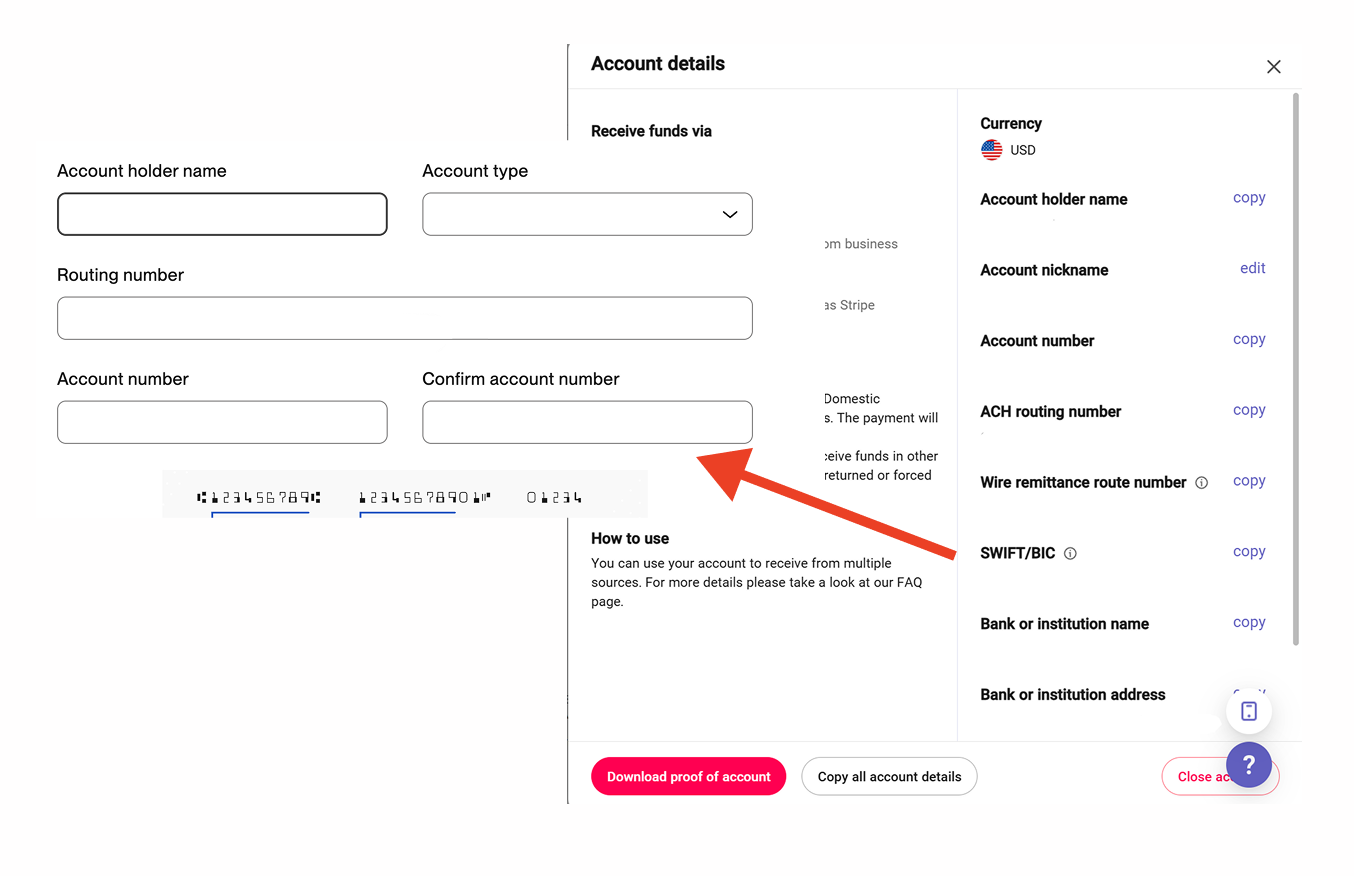Close the Account details panel
Screen dimensions: 1354x876
tap(1273, 67)
